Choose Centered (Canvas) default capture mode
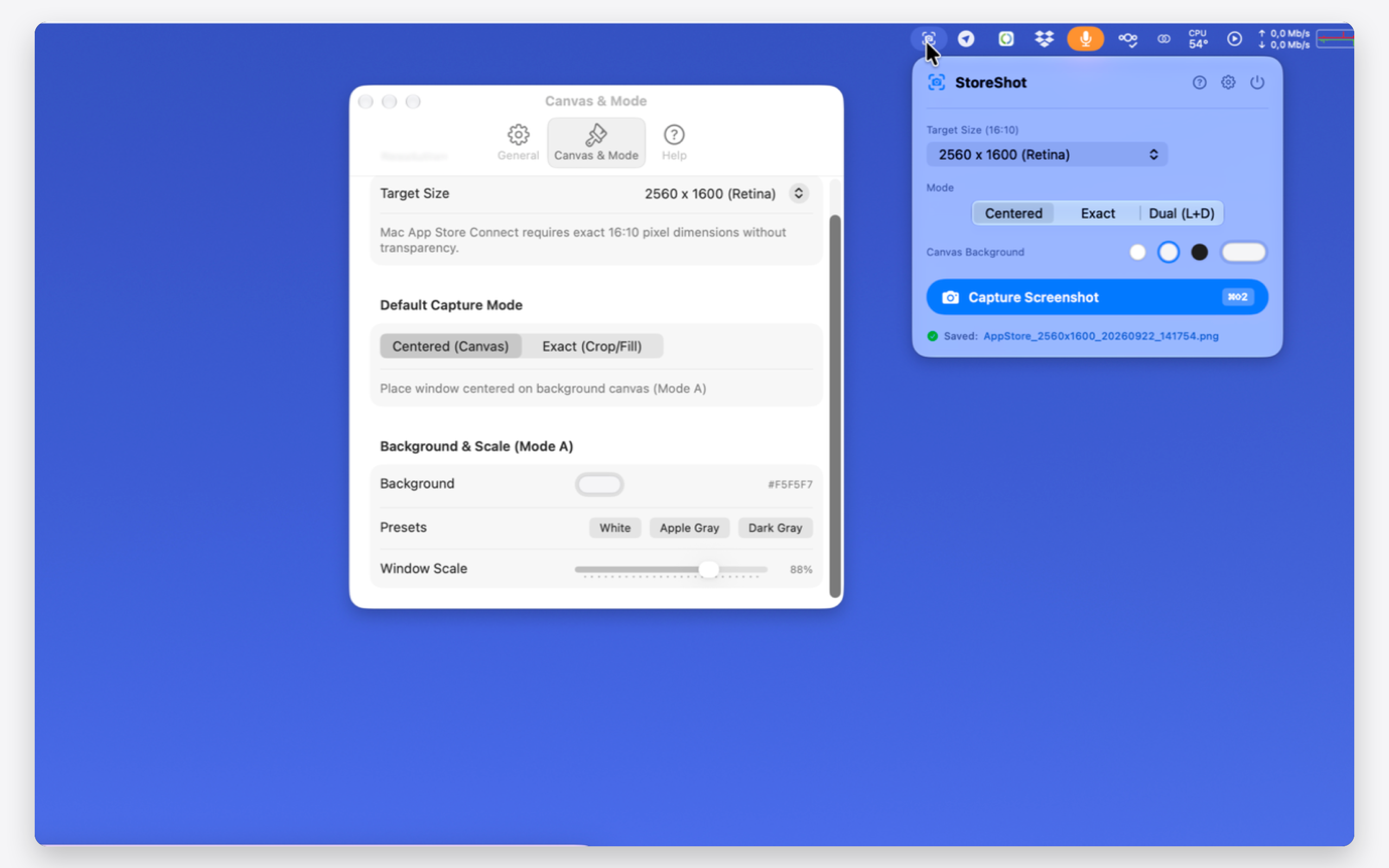The image size is (1389, 868). [x=450, y=346]
